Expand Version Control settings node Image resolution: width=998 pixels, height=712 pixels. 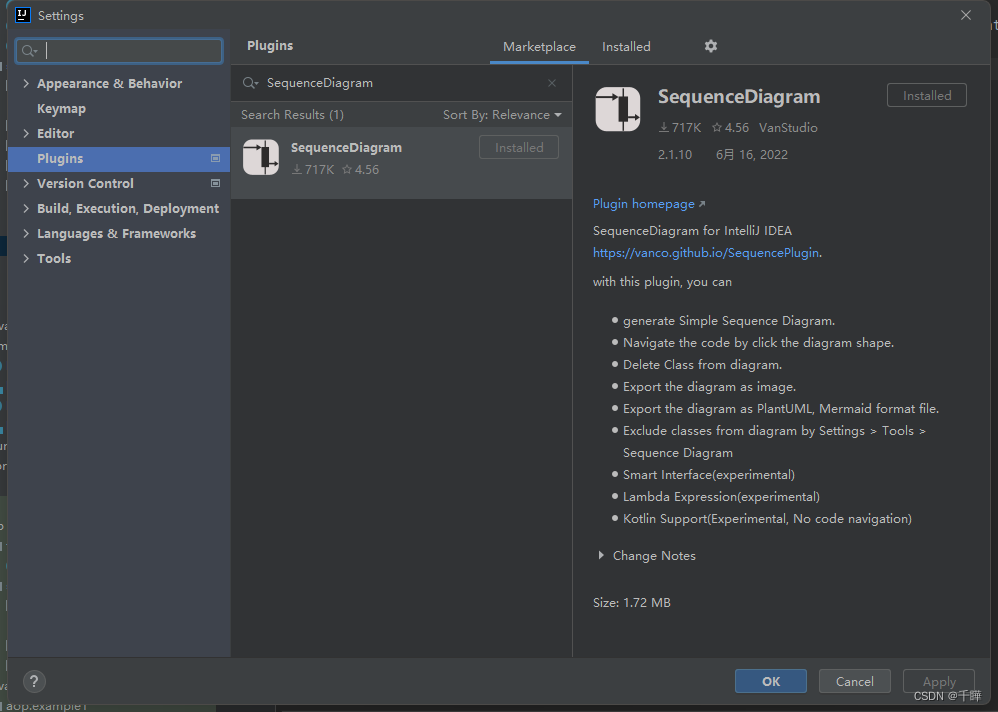pyautogui.click(x=26, y=183)
